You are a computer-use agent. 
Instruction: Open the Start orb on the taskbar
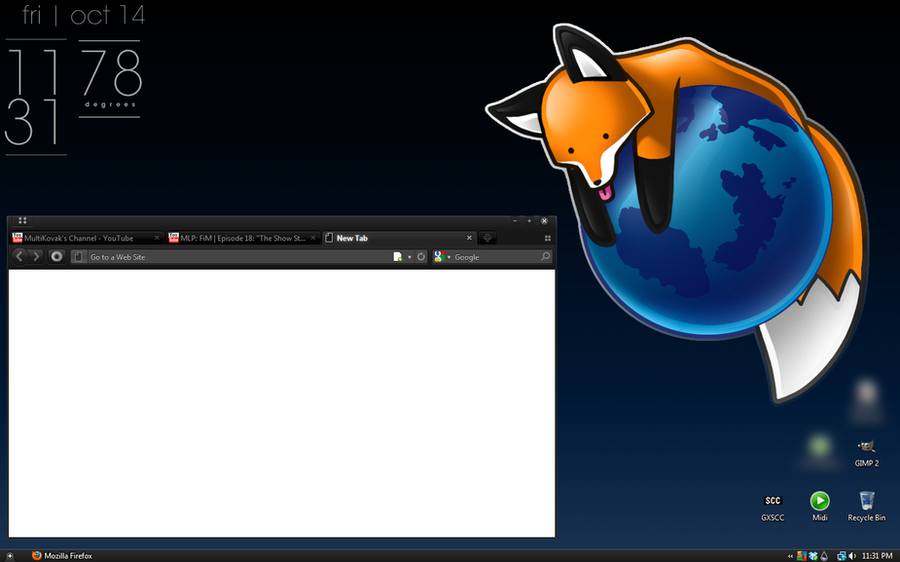coord(9,556)
